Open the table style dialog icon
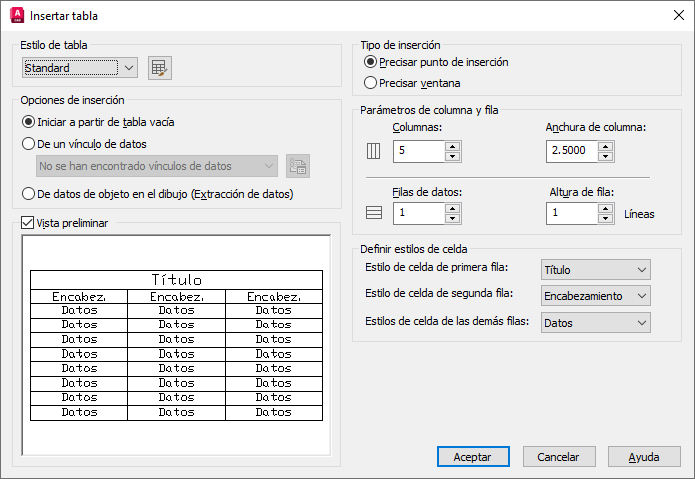The image size is (695, 479). (160, 68)
